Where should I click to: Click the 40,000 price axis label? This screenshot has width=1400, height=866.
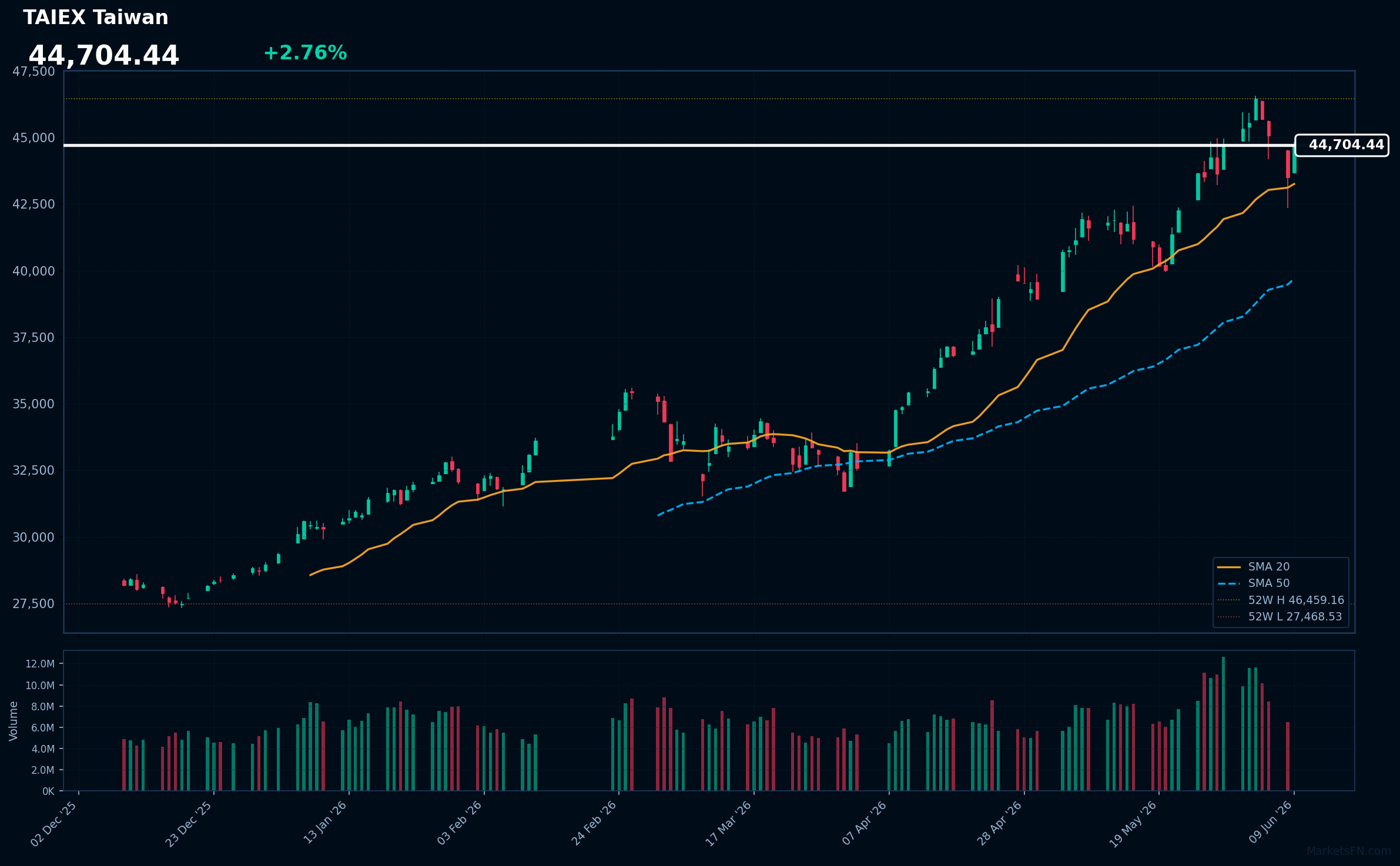[x=34, y=271]
